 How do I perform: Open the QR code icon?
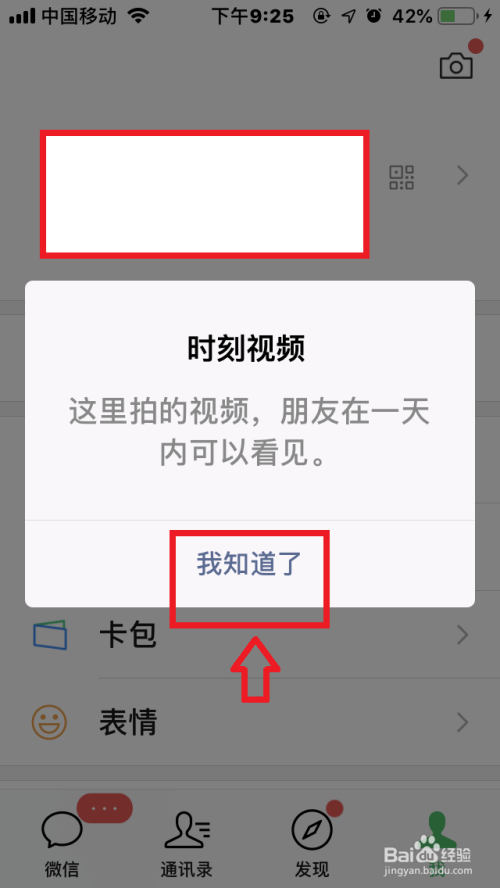[x=401, y=177]
